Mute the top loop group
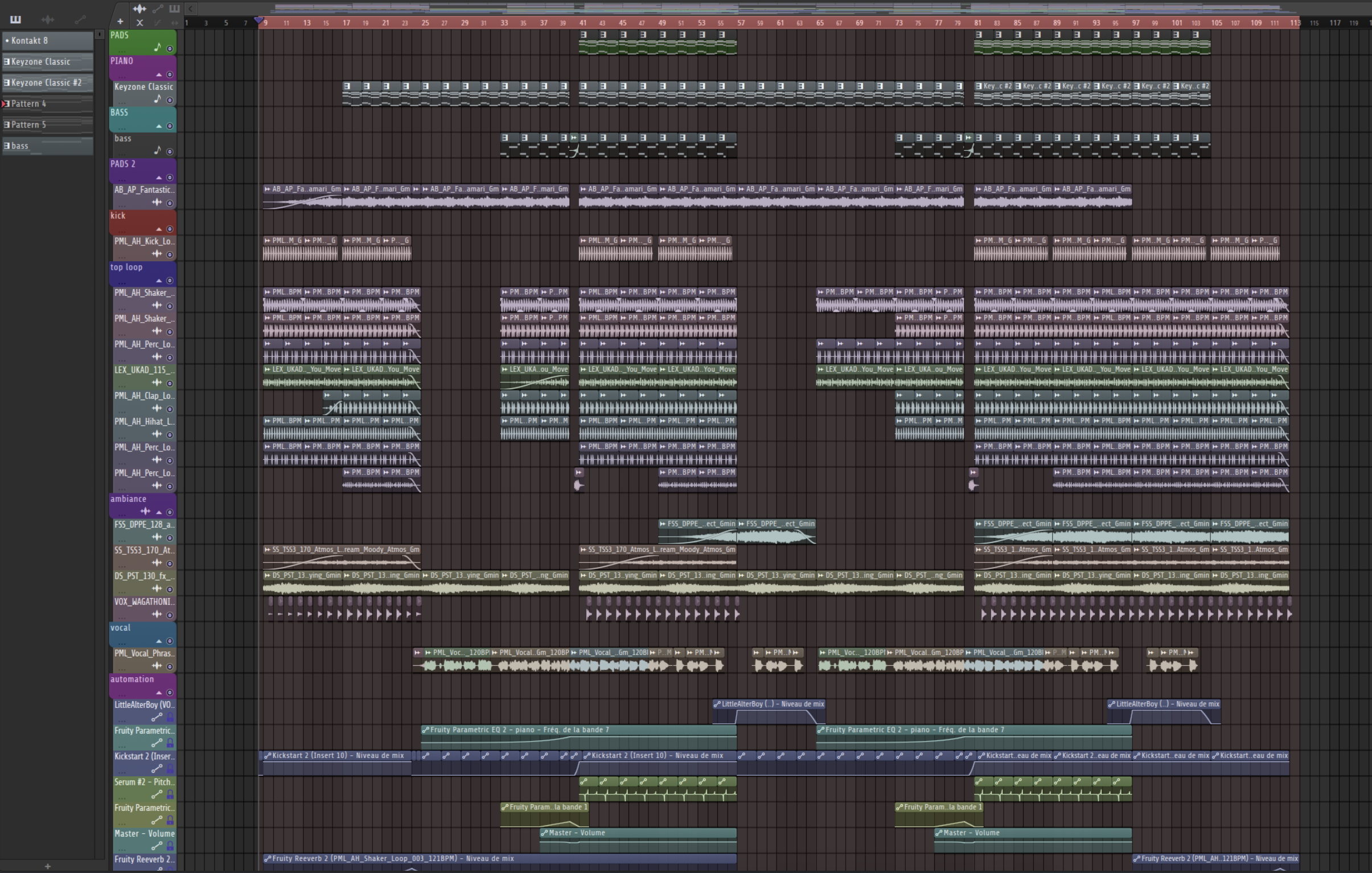 pyautogui.click(x=170, y=281)
